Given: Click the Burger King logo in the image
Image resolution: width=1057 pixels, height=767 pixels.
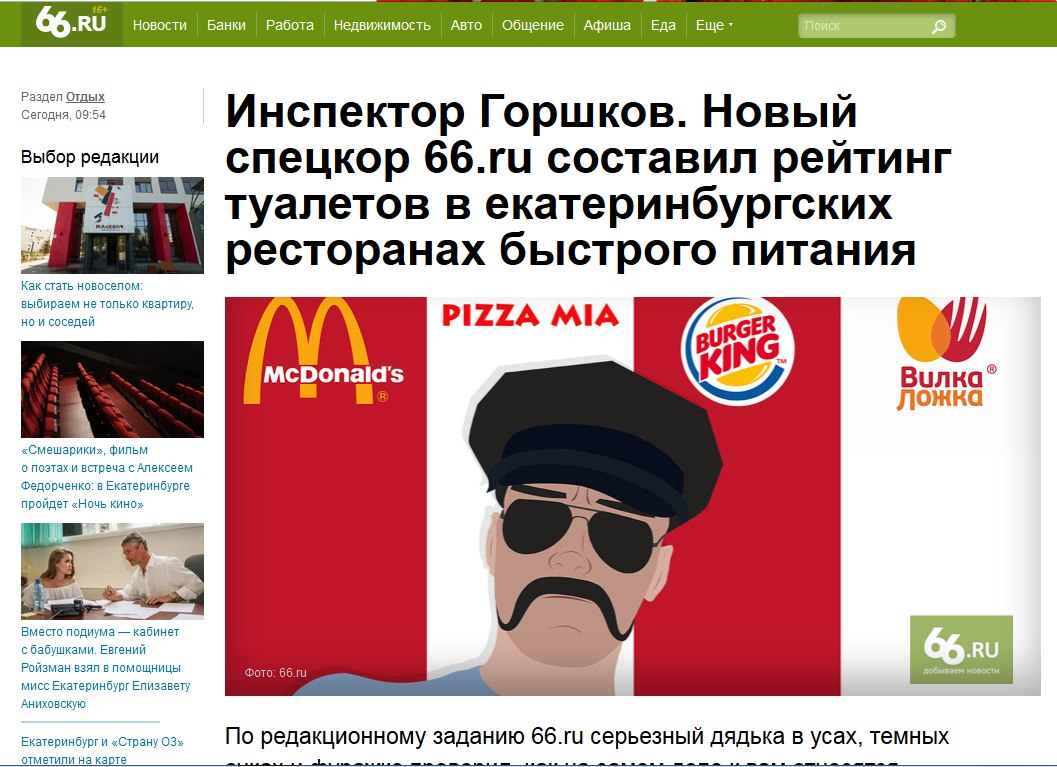Looking at the screenshot, I should tap(737, 351).
